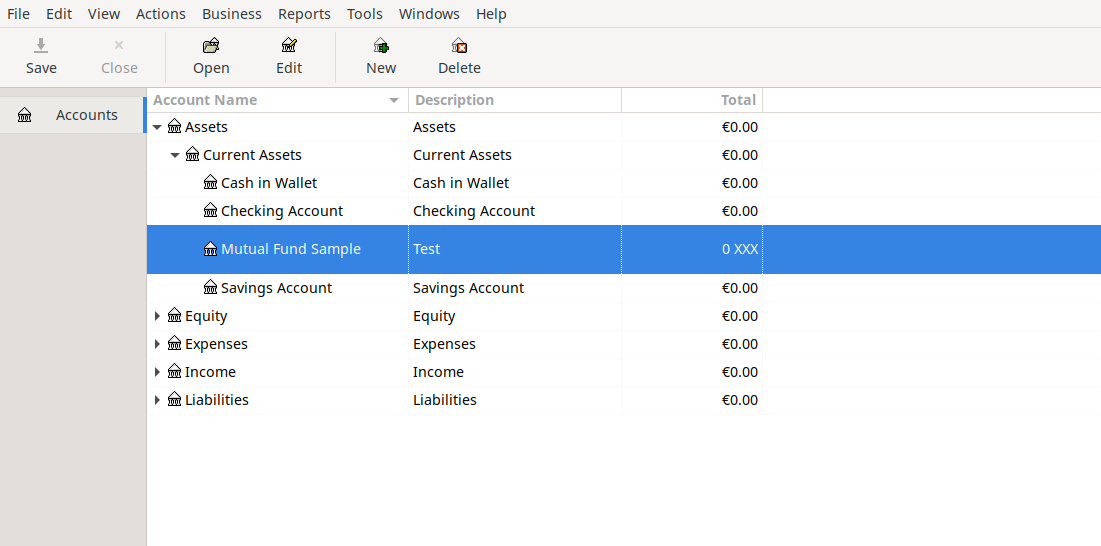Select the Assets account name
The height and width of the screenshot is (546, 1101).
(x=206, y=127)
